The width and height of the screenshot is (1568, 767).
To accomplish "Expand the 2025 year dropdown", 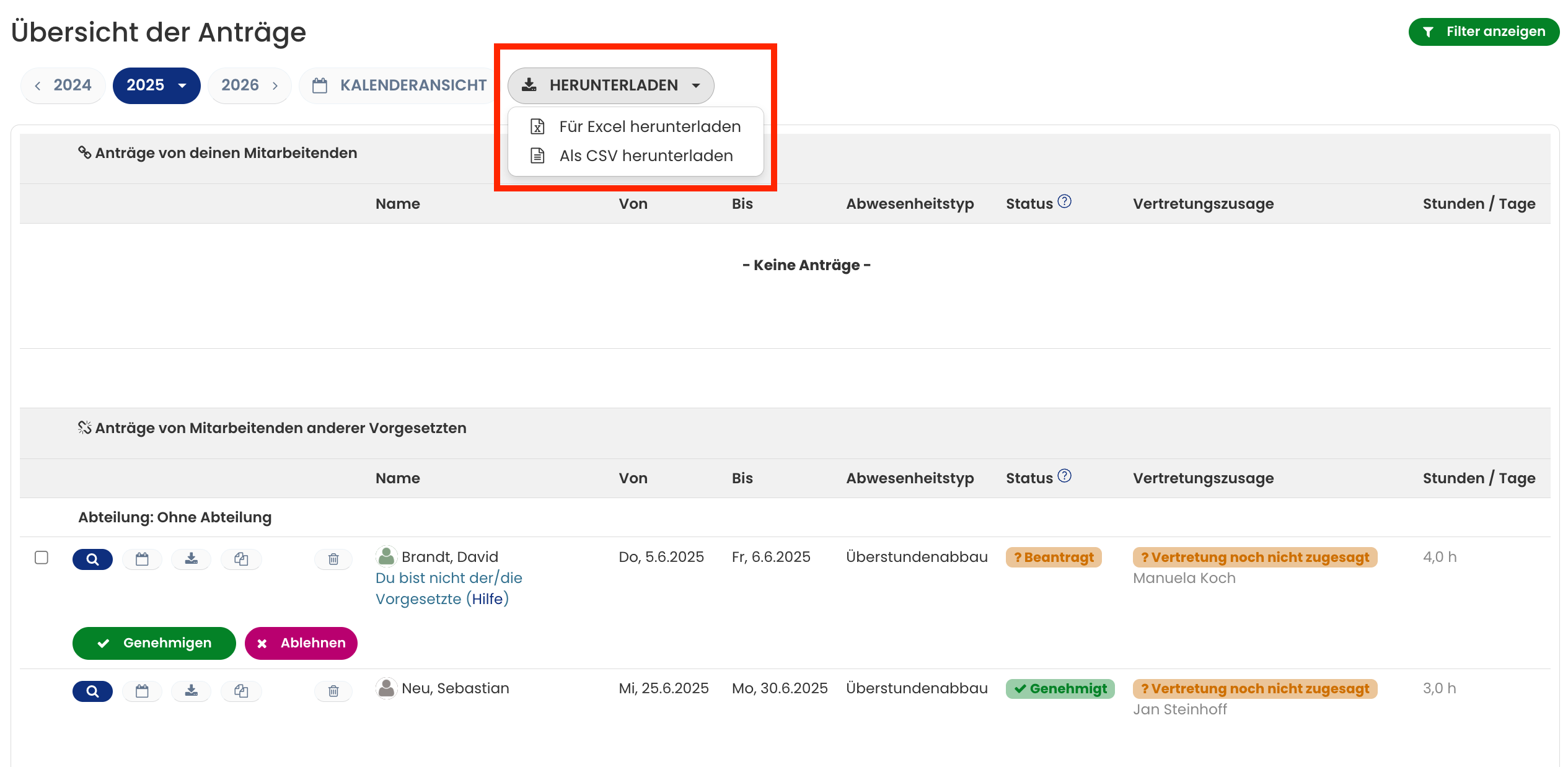I will click(x=156, y=85).
